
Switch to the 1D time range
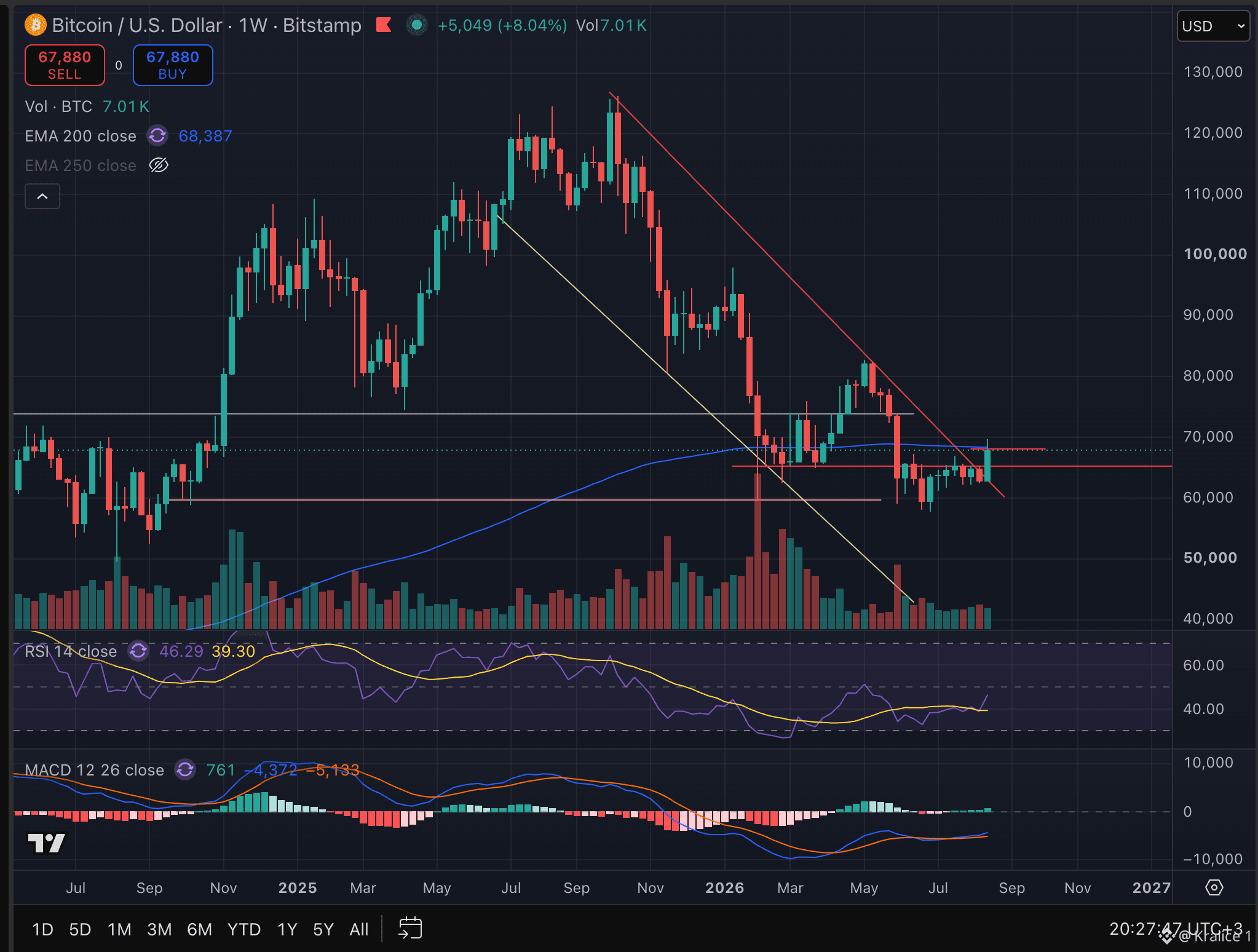(42, 929)
